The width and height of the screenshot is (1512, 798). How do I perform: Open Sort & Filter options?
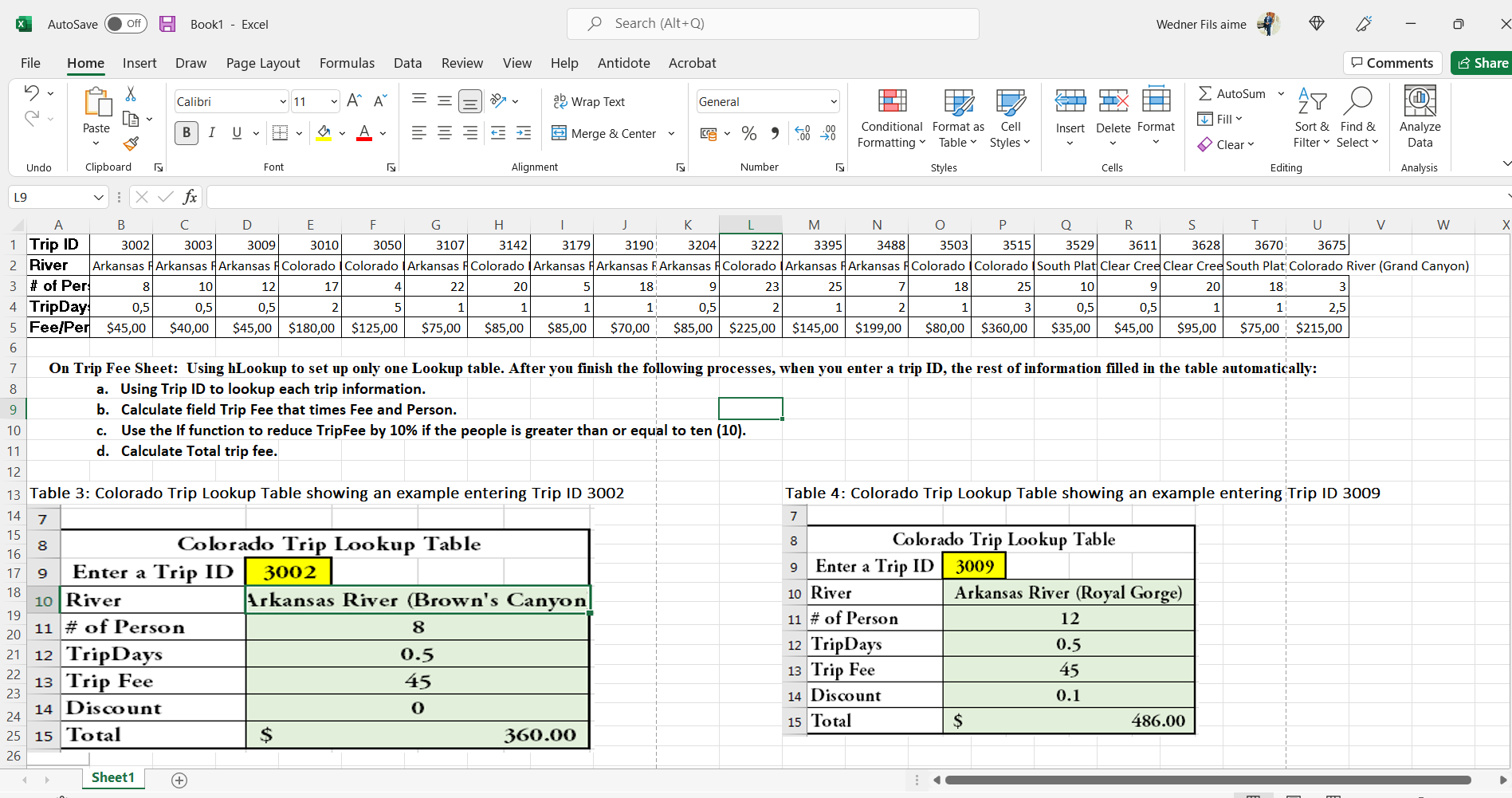(1312, 118)
